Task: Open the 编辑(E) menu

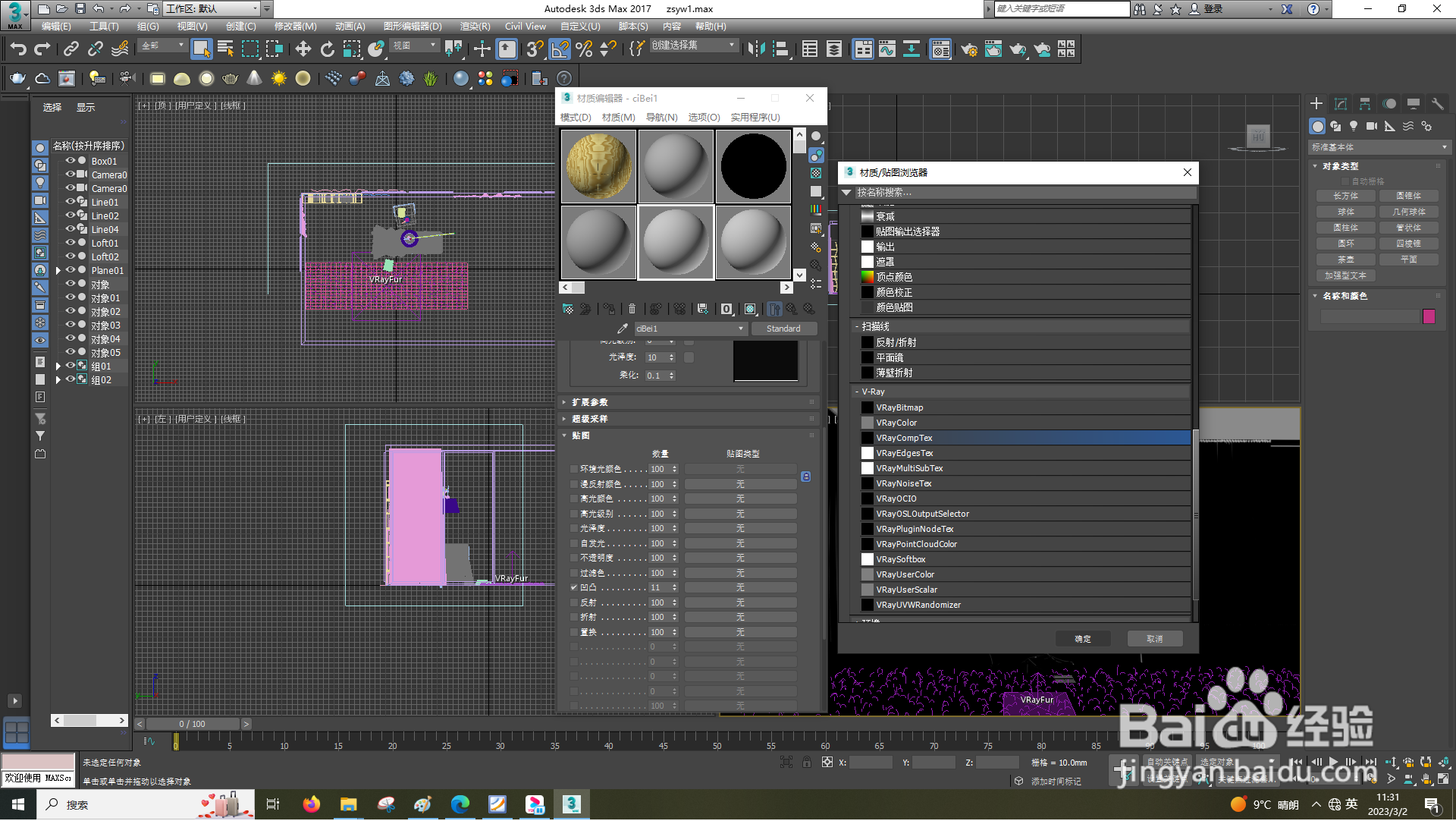Action: [x=56, y=27]
